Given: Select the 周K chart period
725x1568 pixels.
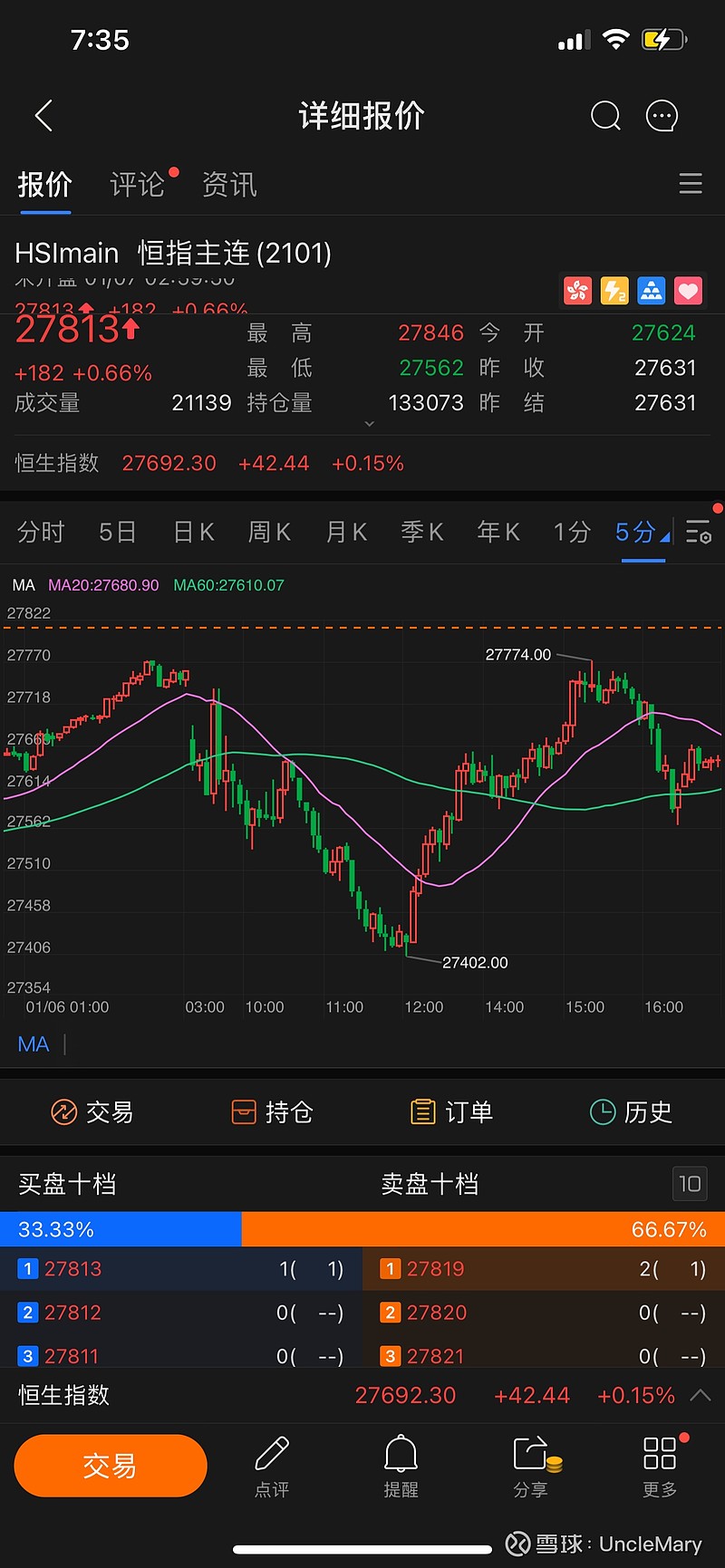Looking at the screenshot, I should click(x=269, y=532).
